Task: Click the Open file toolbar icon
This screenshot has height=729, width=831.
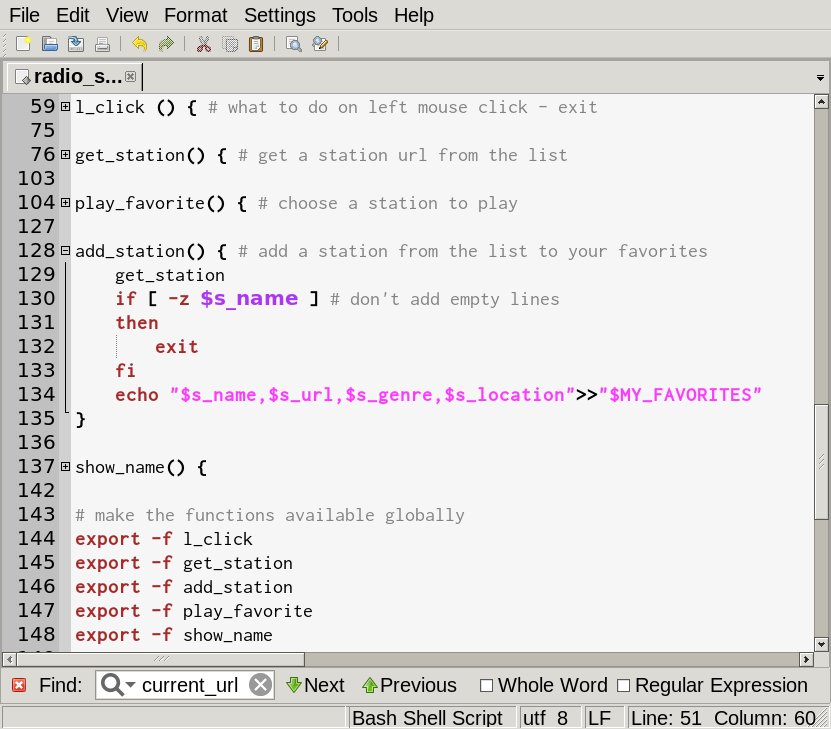Action: (x=50, y=44)
